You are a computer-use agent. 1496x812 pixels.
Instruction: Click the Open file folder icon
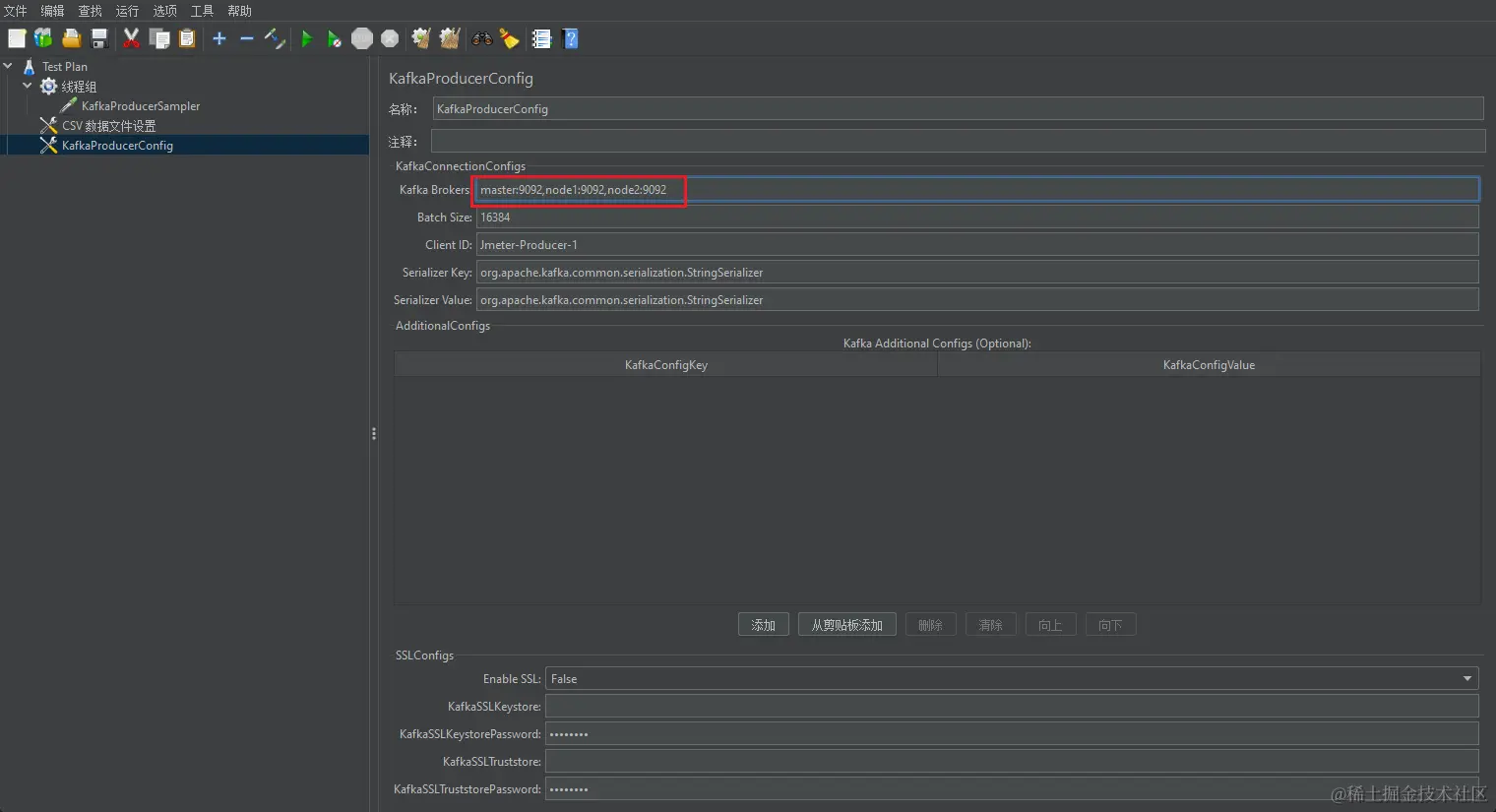pos(71,38)
